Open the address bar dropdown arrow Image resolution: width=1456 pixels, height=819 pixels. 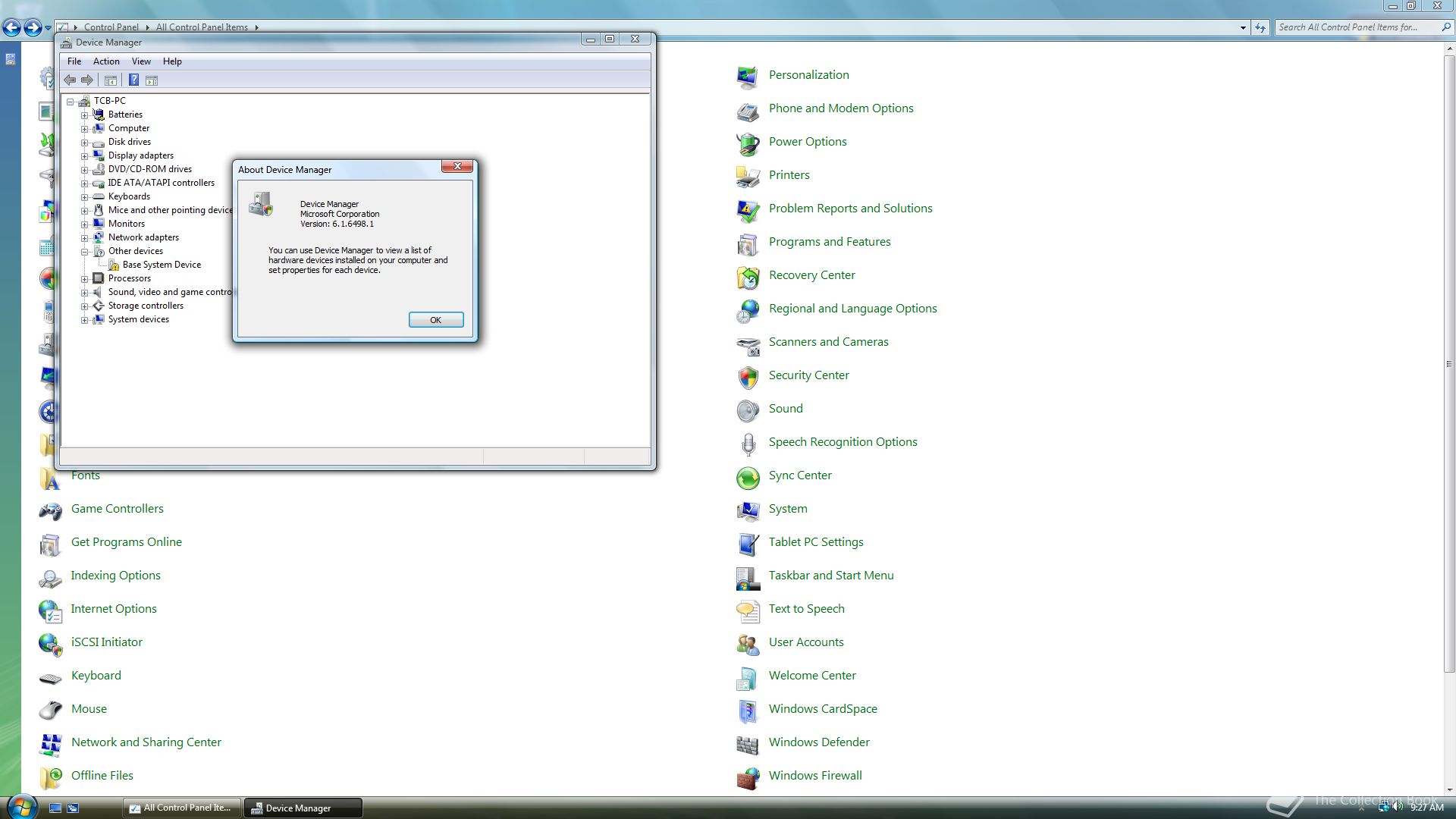click(1243, 27)
